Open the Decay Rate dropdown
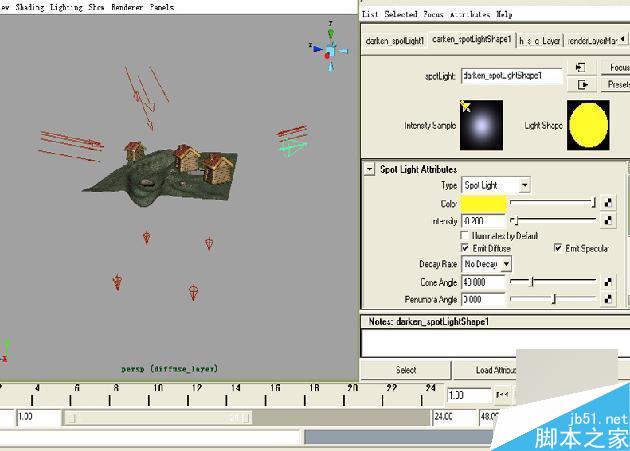The image size is (630, 451). tap(487, 264)
